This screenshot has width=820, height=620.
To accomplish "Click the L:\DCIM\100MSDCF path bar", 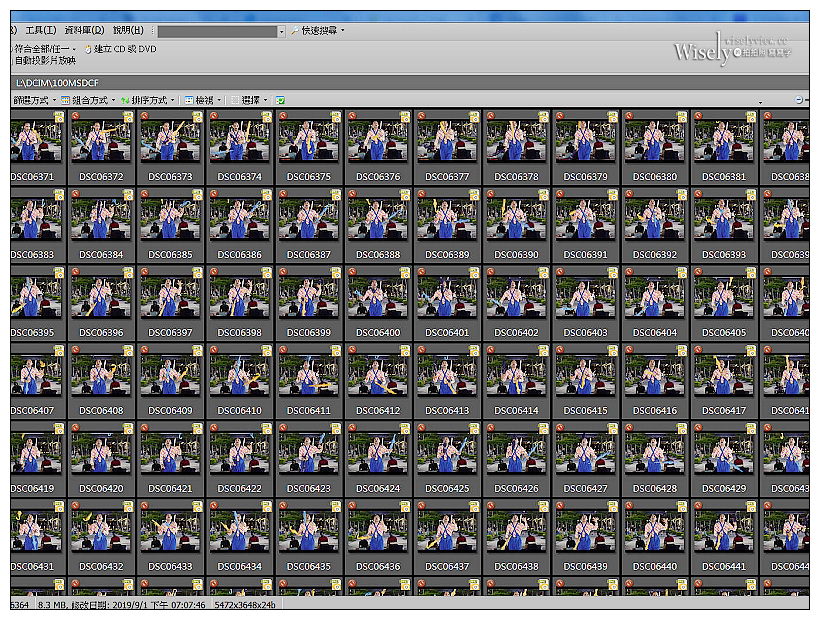I will 409,83.
